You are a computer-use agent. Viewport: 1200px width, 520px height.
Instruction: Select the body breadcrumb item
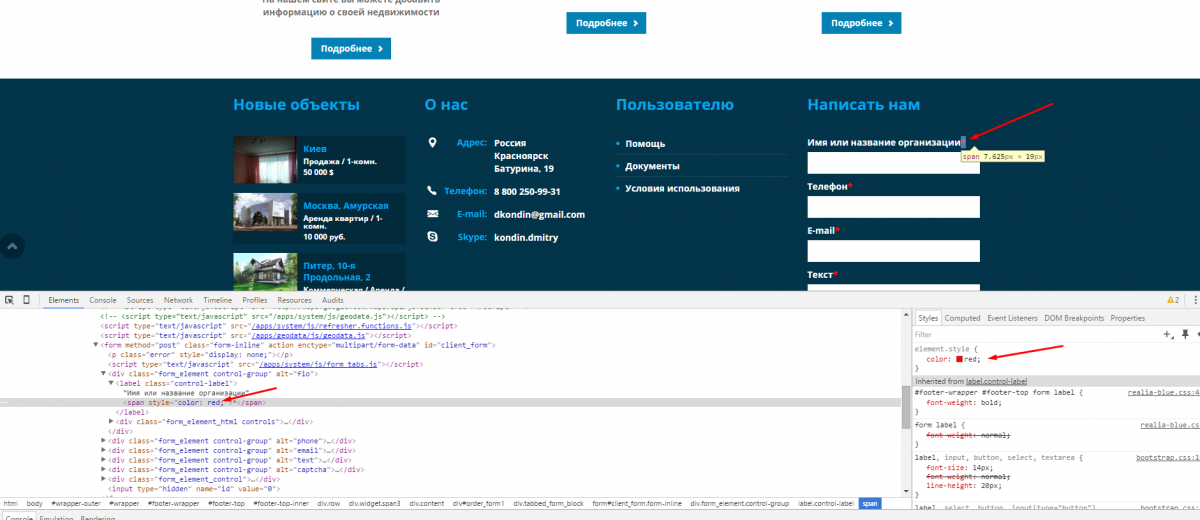[35, 504]
